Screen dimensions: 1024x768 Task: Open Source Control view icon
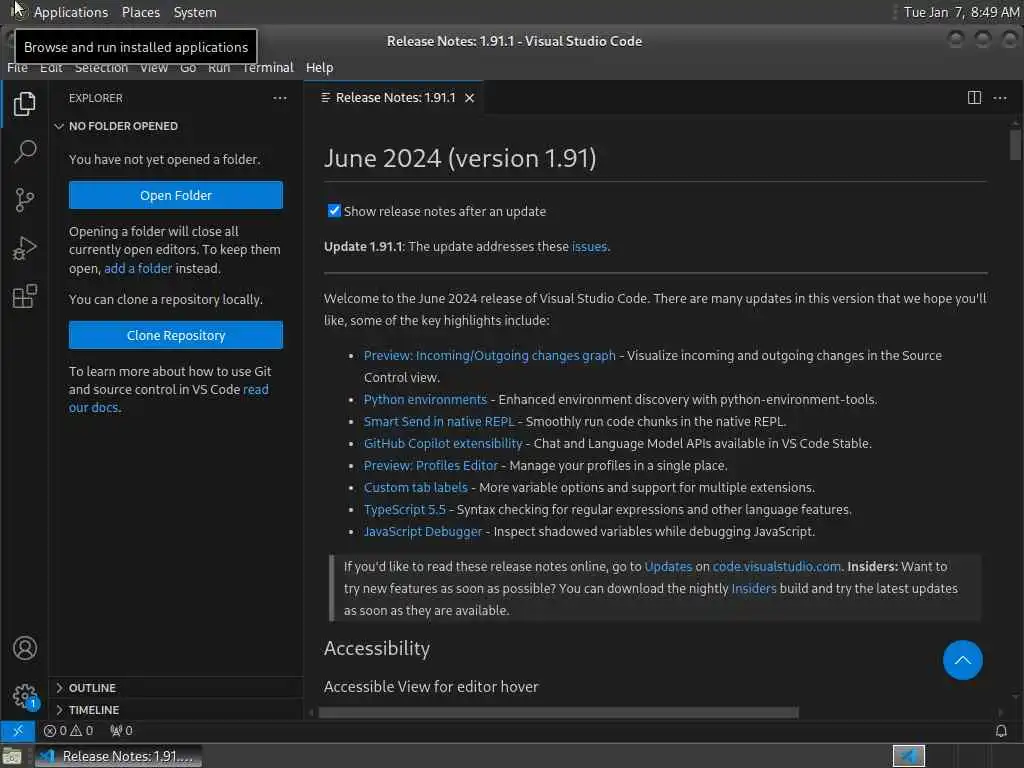(24, 200)
